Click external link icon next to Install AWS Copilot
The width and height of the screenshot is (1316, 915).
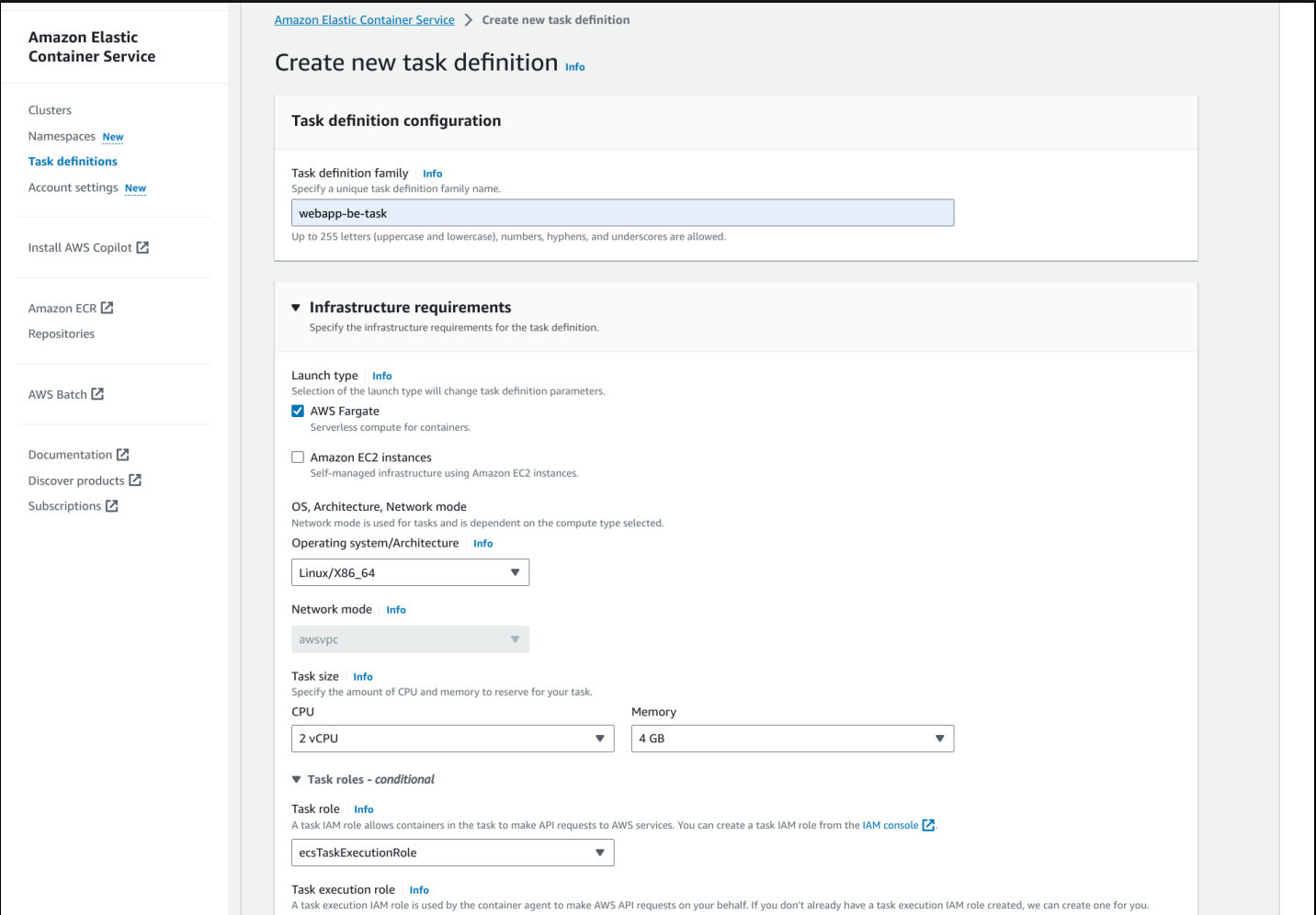pos(142,247)
